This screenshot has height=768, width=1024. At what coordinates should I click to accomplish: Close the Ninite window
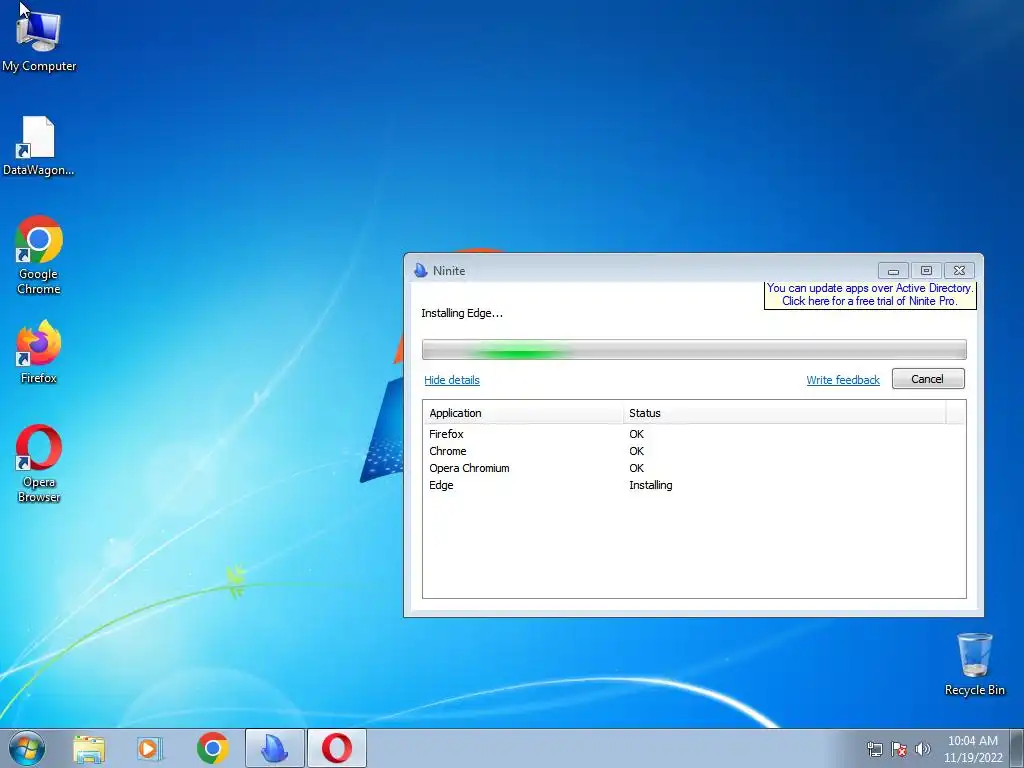(x=959, y=270)
